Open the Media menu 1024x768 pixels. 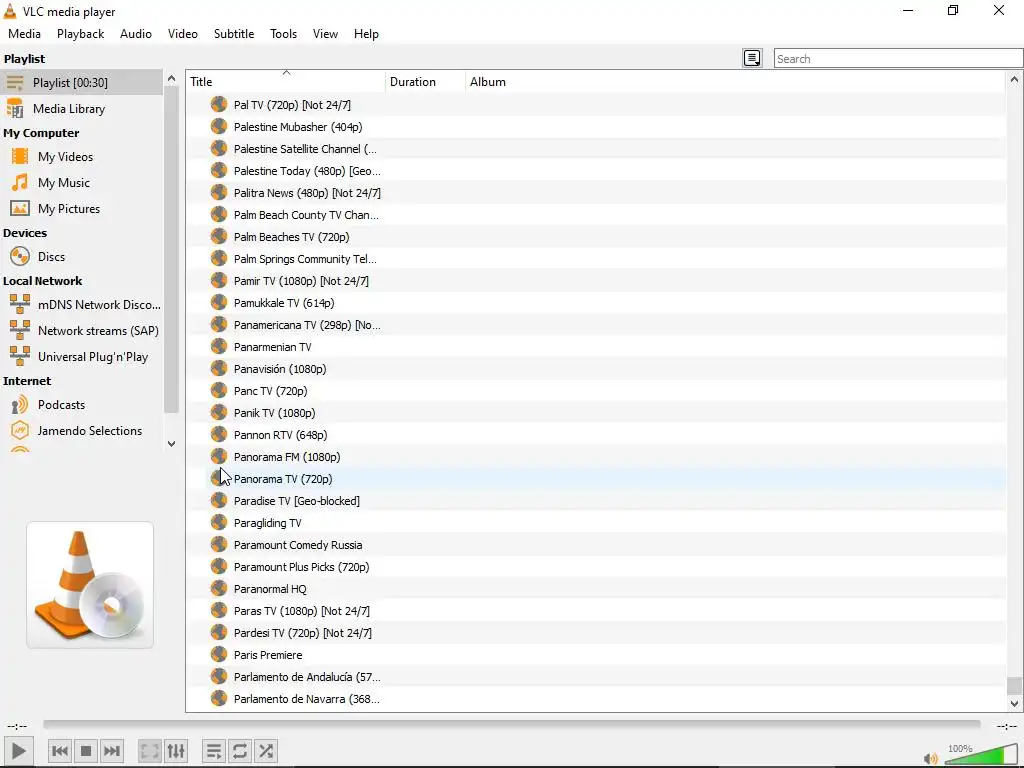[24, 34]
